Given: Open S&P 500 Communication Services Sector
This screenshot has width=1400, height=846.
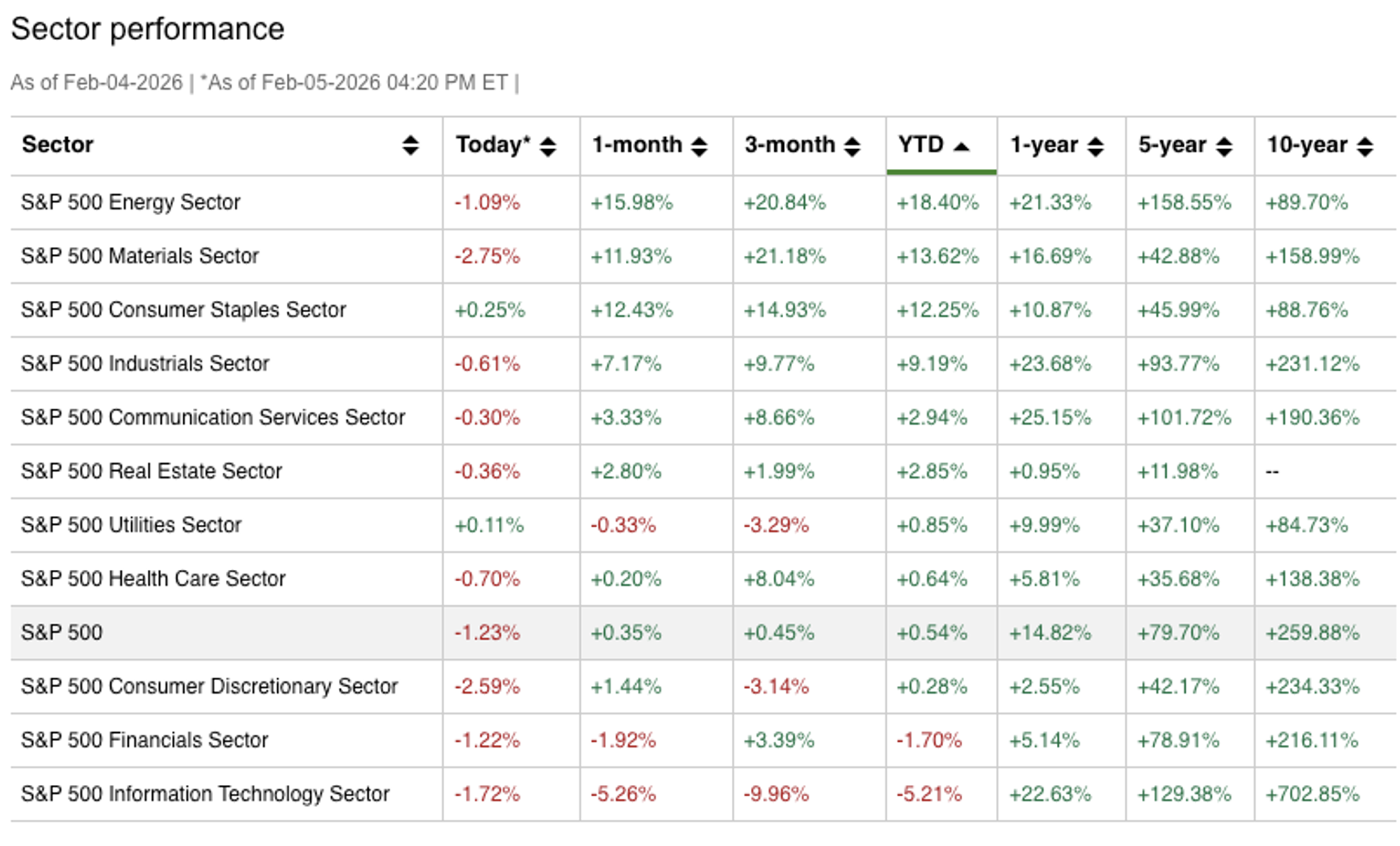Looking at the screenshot, I should click(x=213, y=418).
